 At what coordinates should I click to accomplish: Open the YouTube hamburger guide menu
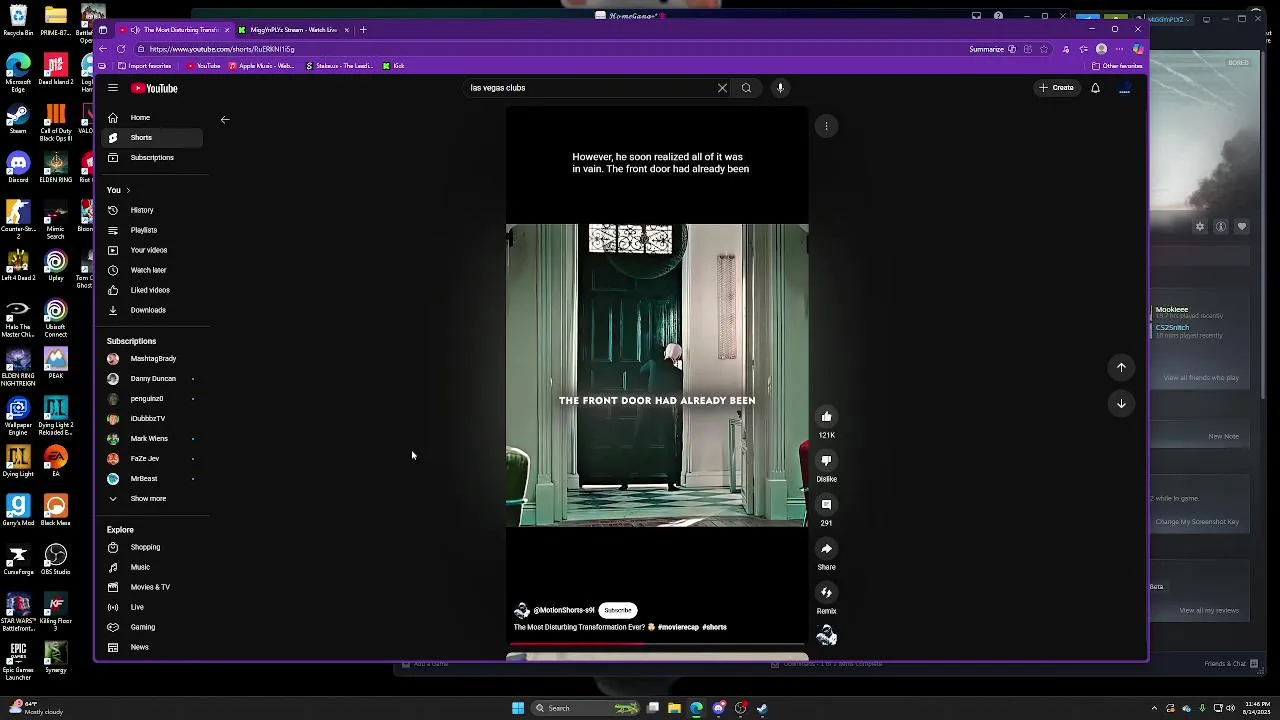[x=113, y=88]
